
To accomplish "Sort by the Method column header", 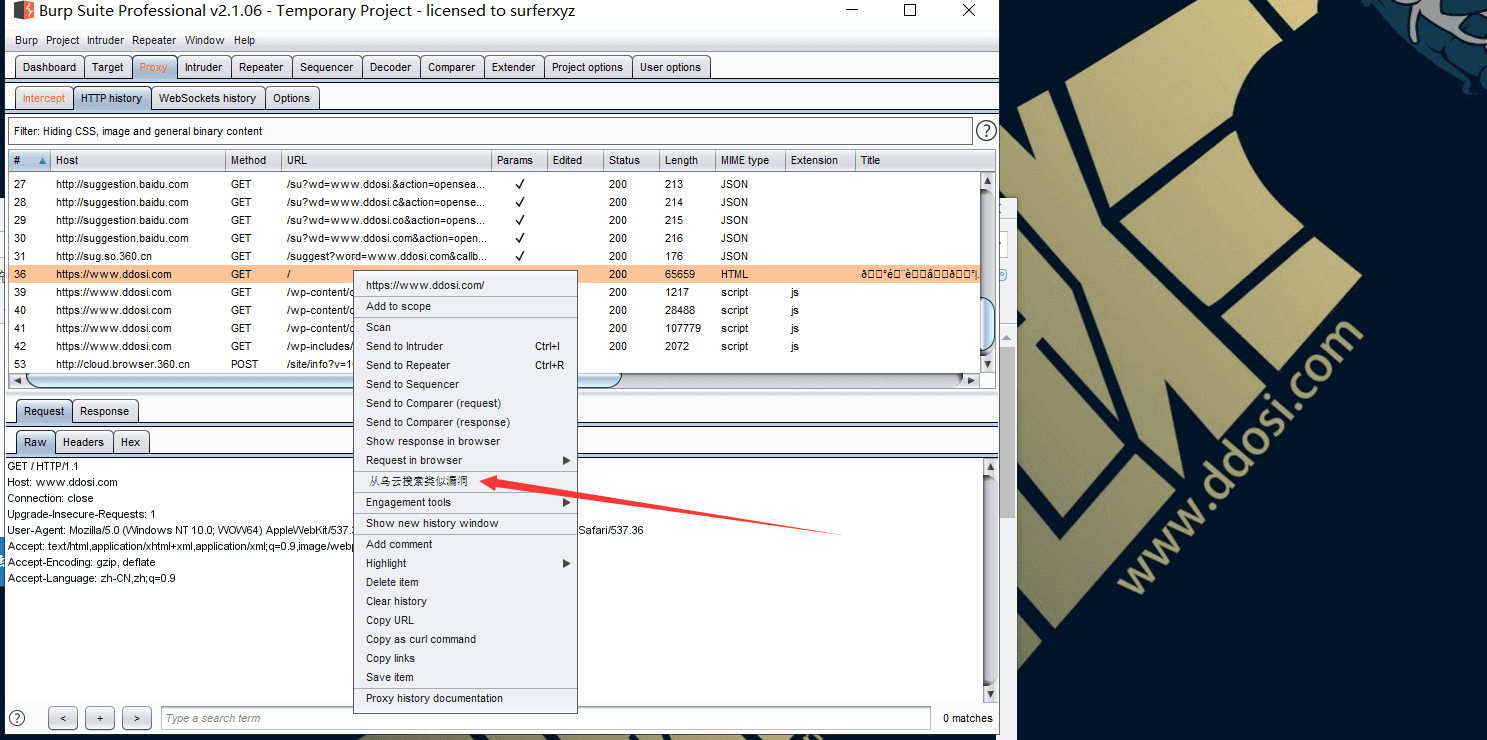I will [253, 160].
